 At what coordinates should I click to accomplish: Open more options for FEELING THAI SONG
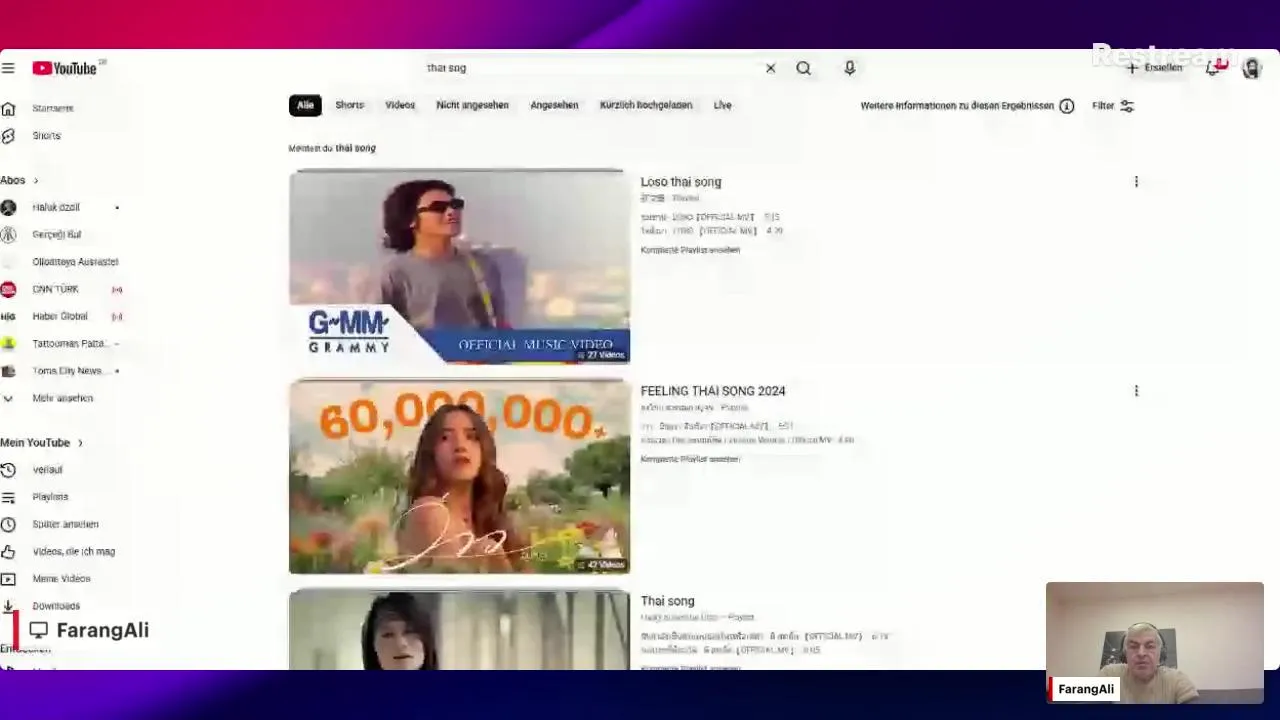pyautogui.click(x=1136, y=391)
